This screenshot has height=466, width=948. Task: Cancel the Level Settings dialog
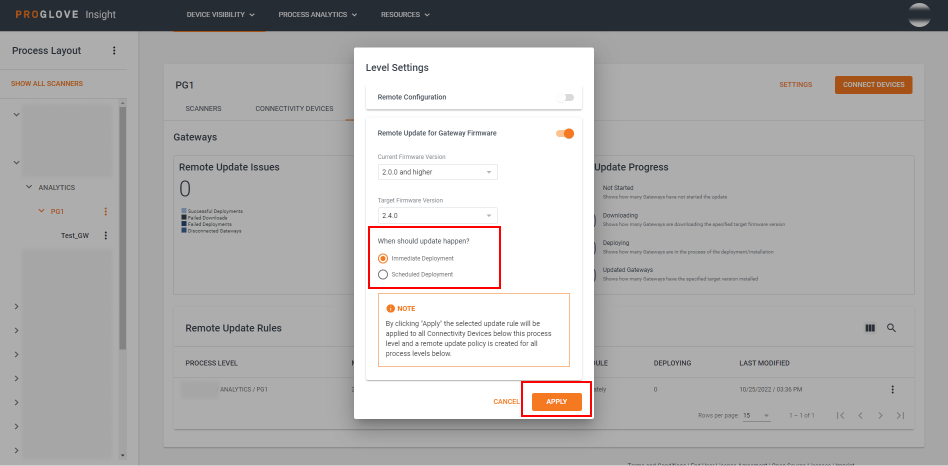[x=506, y=401]
